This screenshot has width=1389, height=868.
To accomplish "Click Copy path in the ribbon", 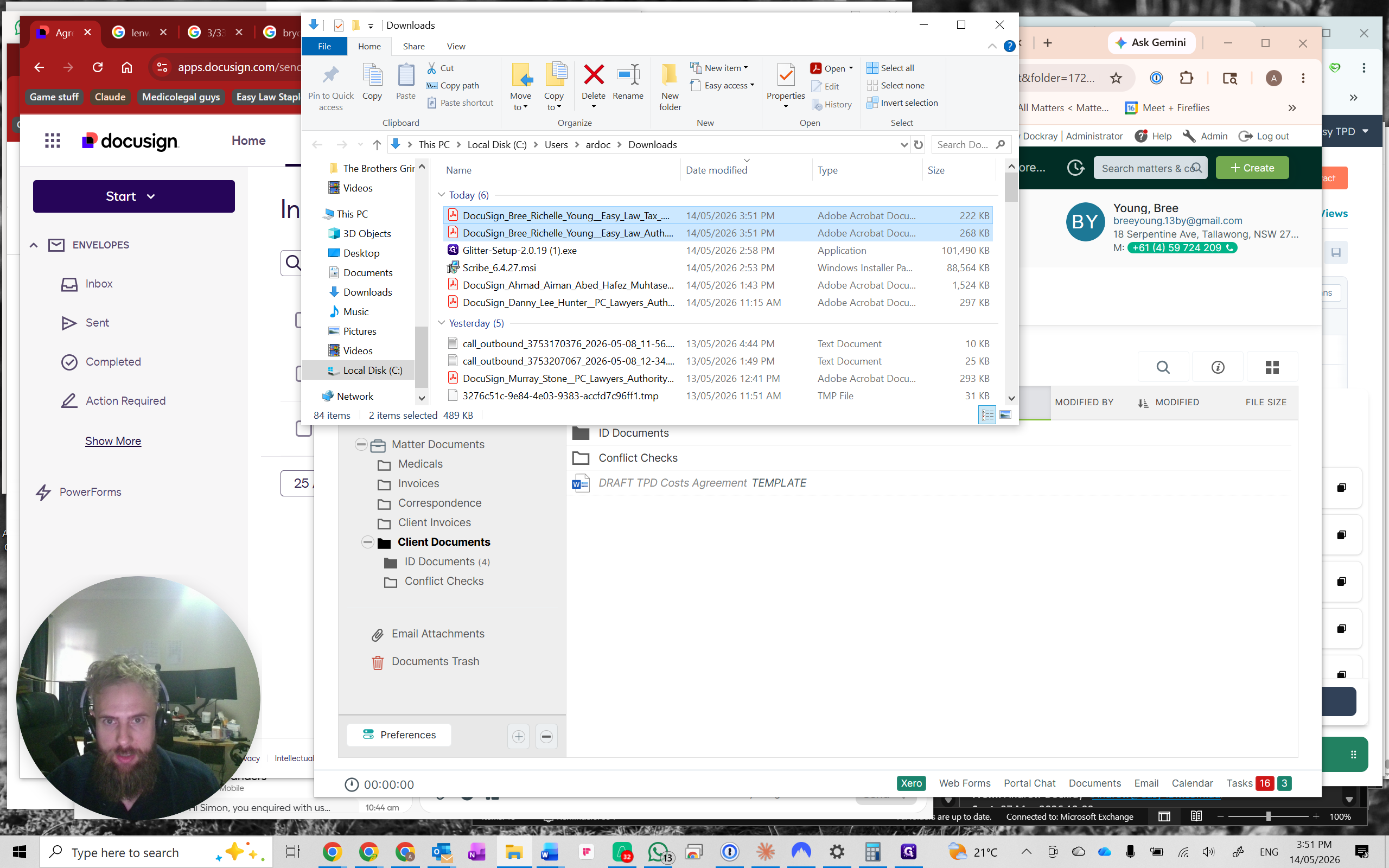I will [453, 85].
